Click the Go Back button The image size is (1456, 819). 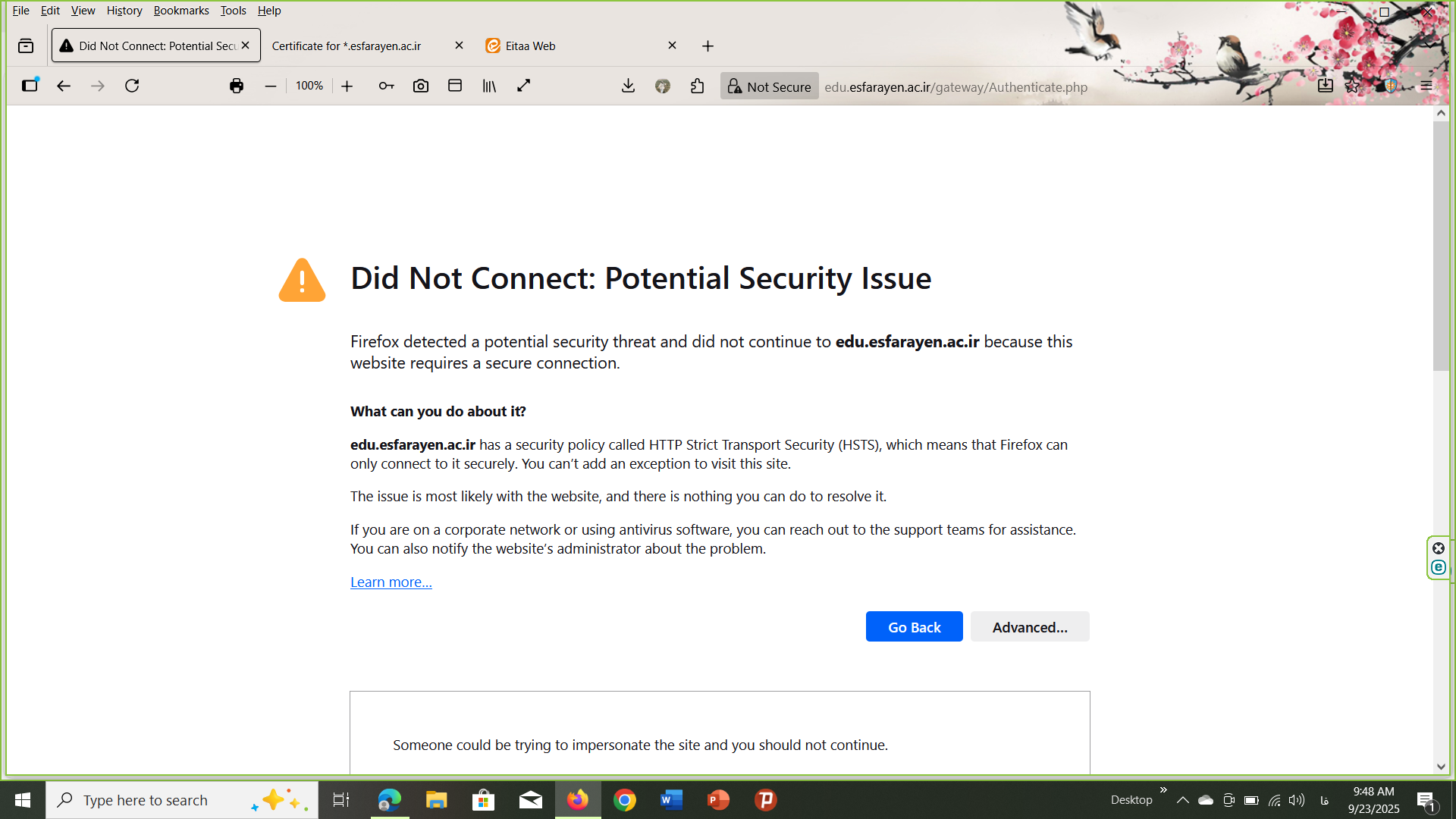[x=914, y=627]
